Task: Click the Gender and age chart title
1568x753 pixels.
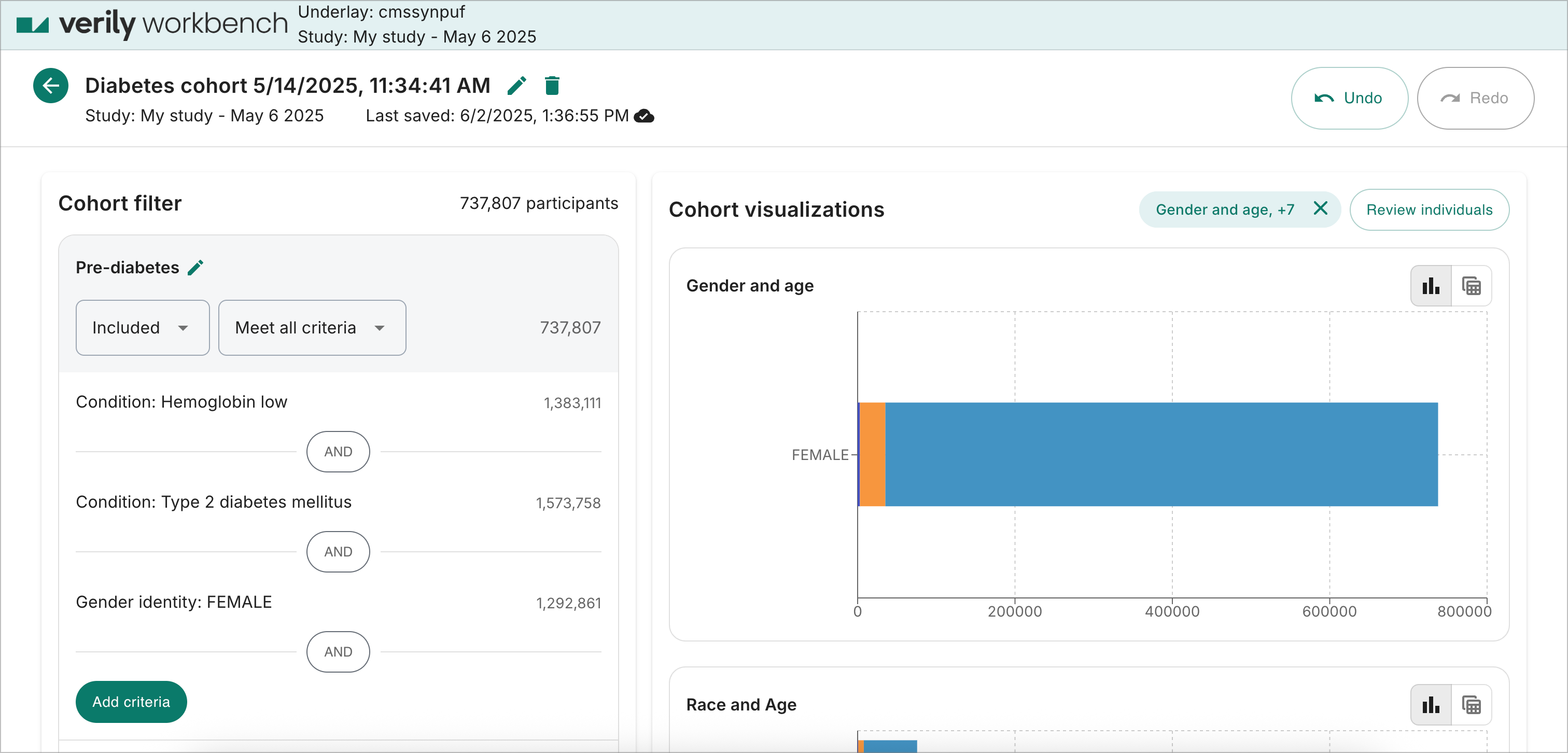Action: [749, 286]
